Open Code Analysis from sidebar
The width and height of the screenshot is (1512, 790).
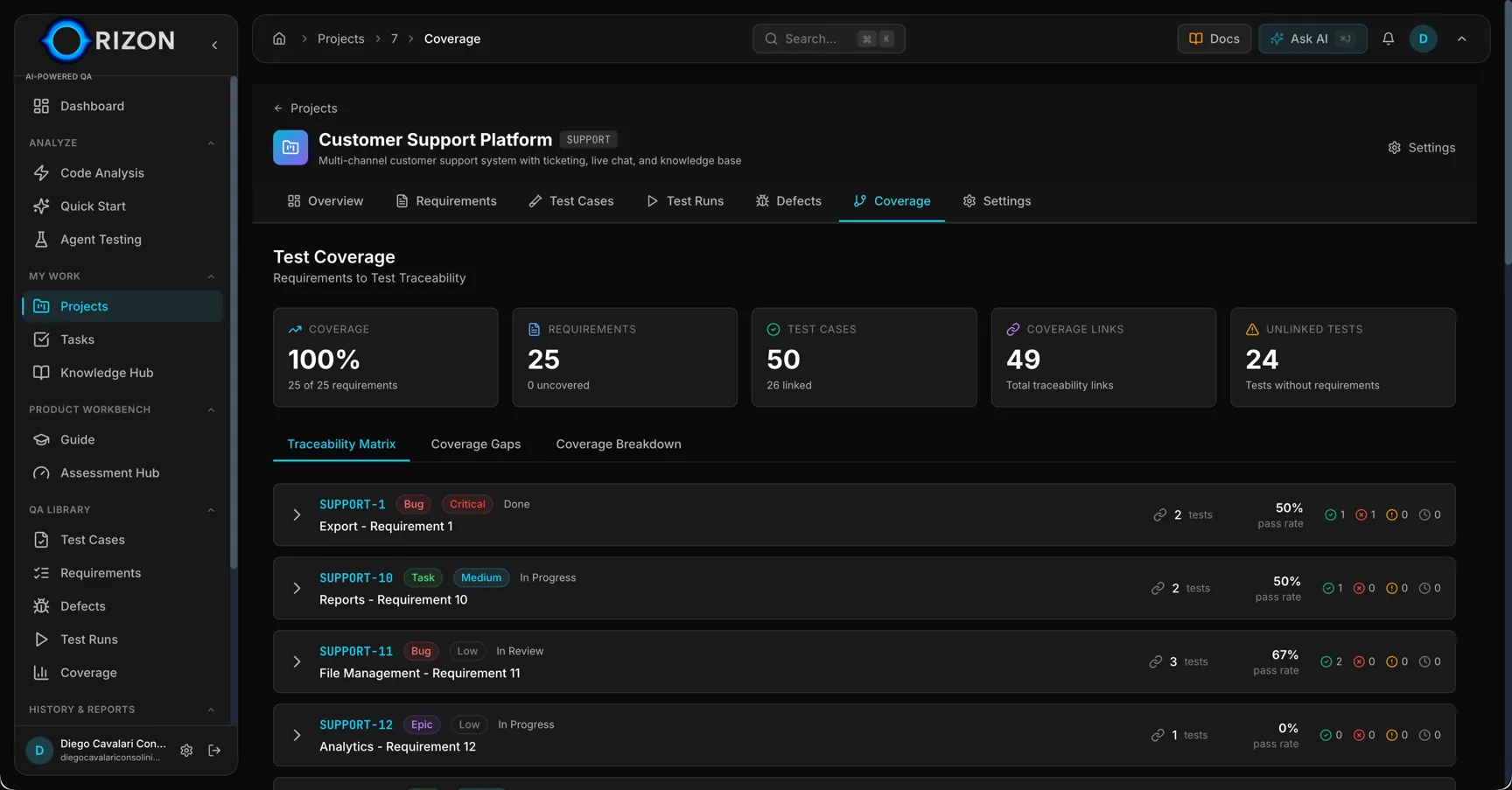tap(101, 173)
